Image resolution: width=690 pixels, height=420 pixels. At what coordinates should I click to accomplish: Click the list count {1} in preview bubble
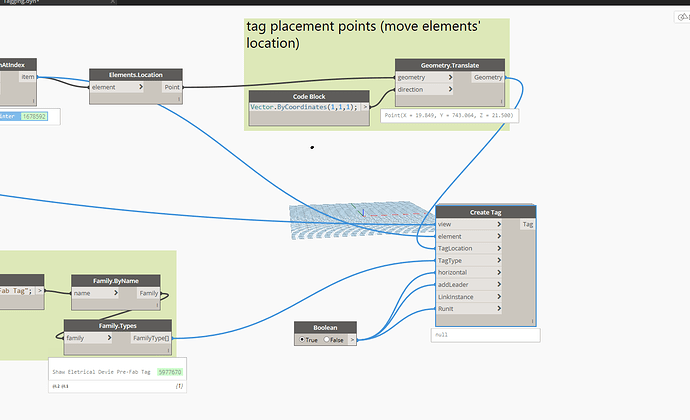point(180,386)
